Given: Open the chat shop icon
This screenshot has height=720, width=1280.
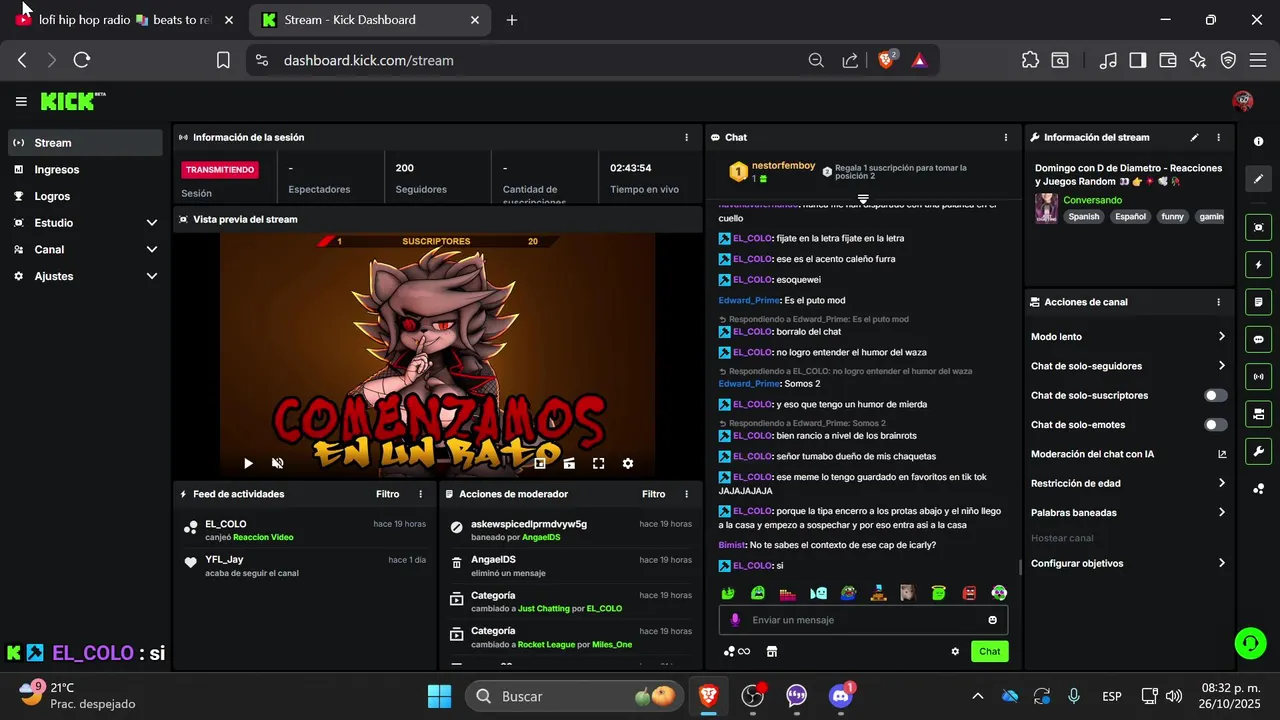Looking at the screenshot, I should pyautogui.click(x=771, y=651).
